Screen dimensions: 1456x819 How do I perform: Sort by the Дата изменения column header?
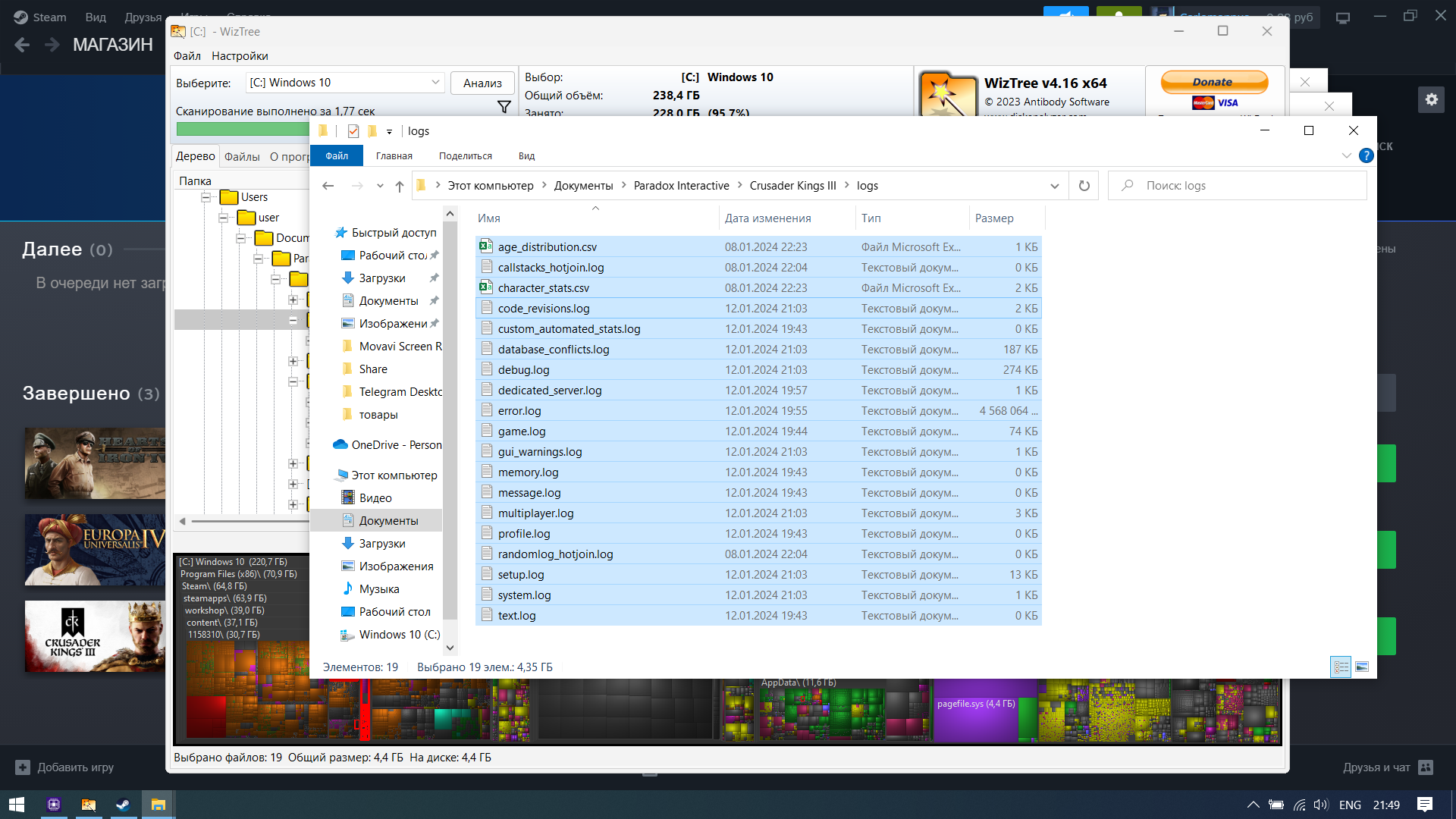coord(787,218)
